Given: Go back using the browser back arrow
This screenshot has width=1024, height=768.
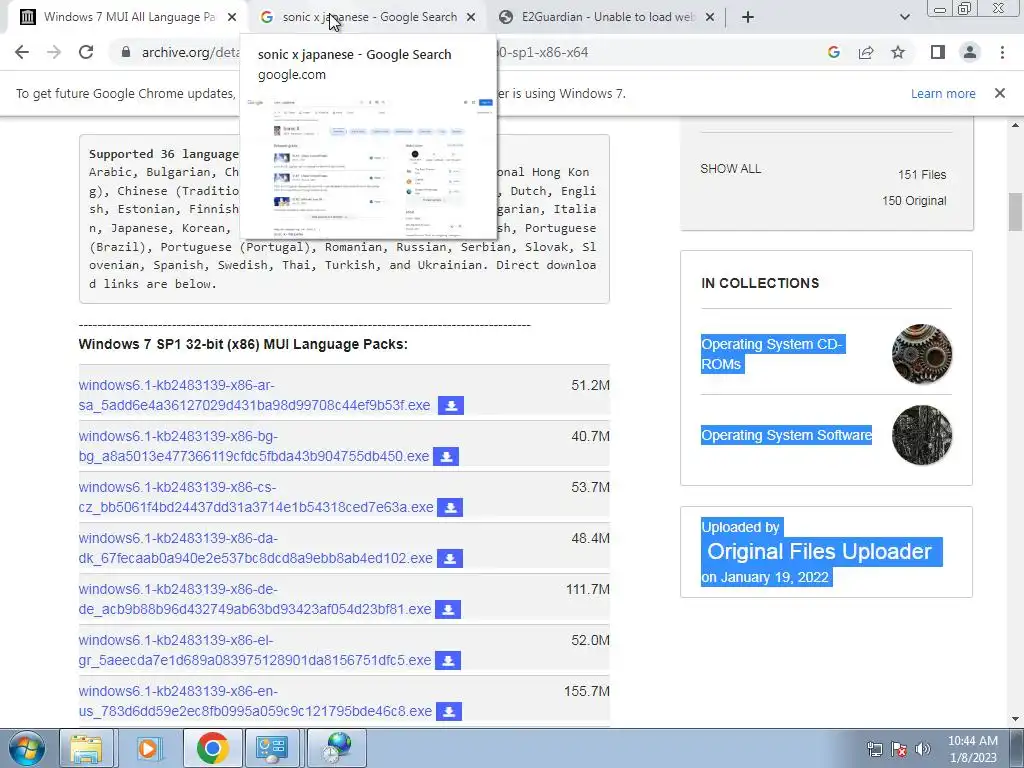Looking at the screenshot, I should [22, 52].
